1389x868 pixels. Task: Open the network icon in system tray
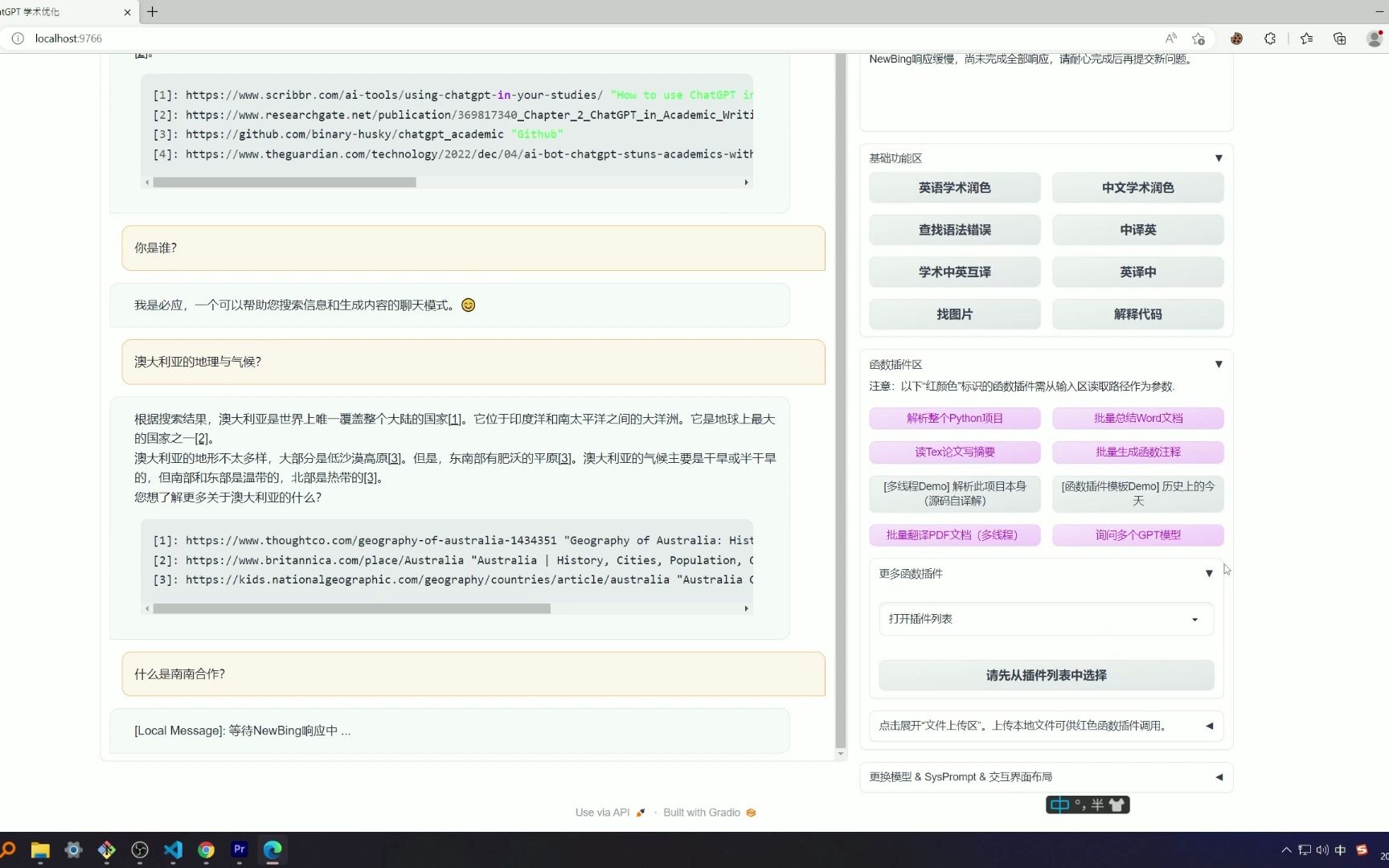coord(1304,850)
